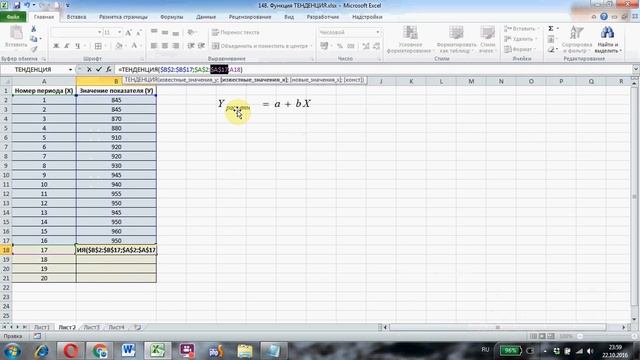Center text horizontally in the ribbon
640x360 pixels.
(x=165, y=46)
